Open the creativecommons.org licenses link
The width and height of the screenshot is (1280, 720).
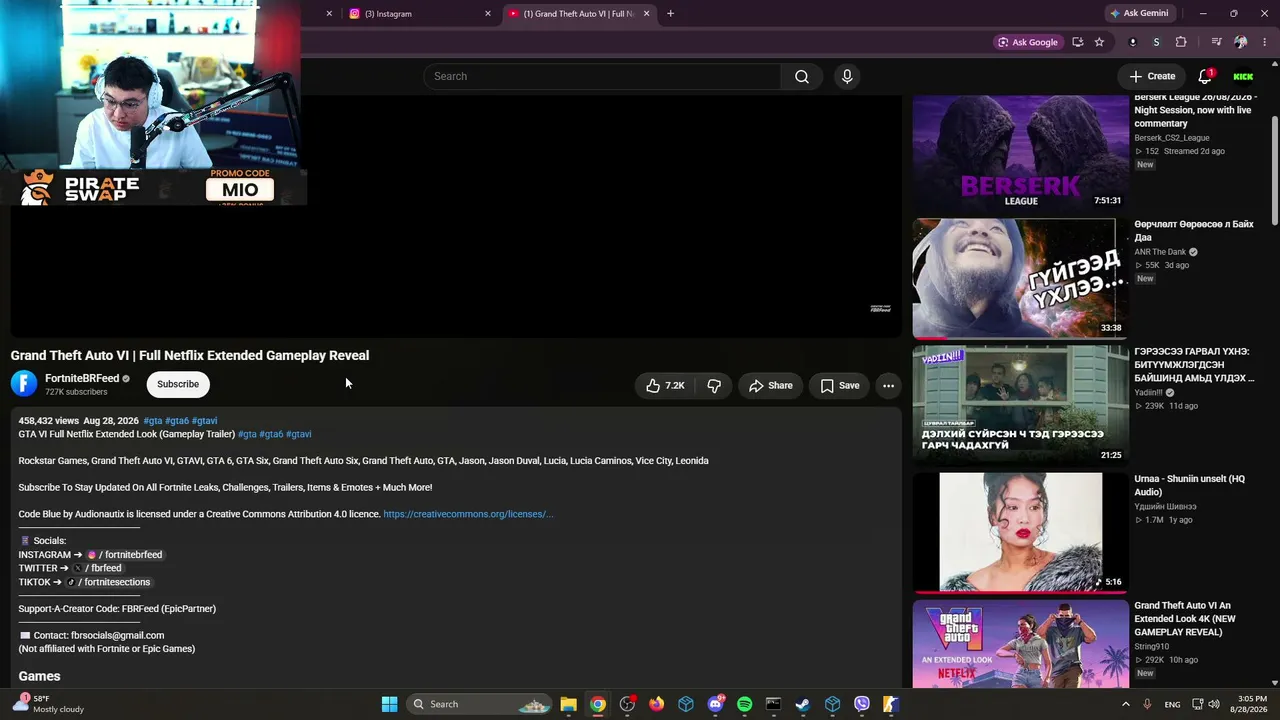tap(468, 514)
